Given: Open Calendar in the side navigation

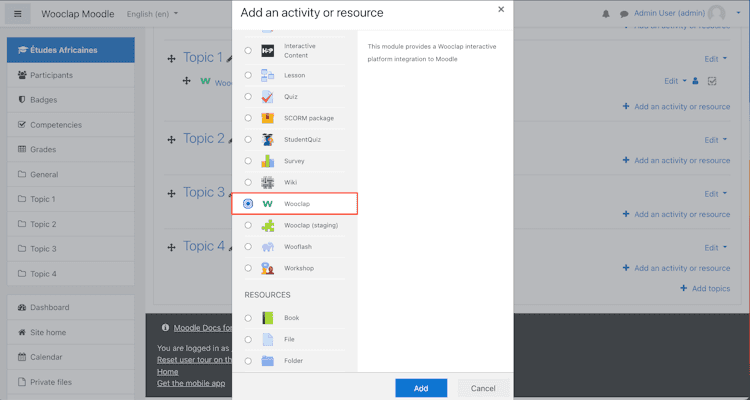Looking at the screenshot, I should (71, 357).
